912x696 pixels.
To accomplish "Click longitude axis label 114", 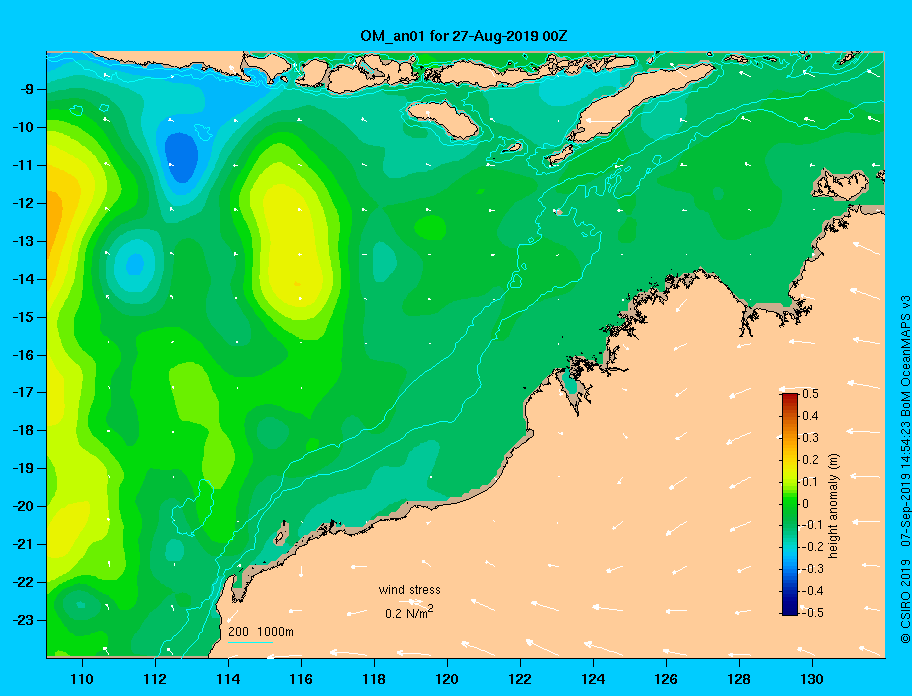I will 228,679.
